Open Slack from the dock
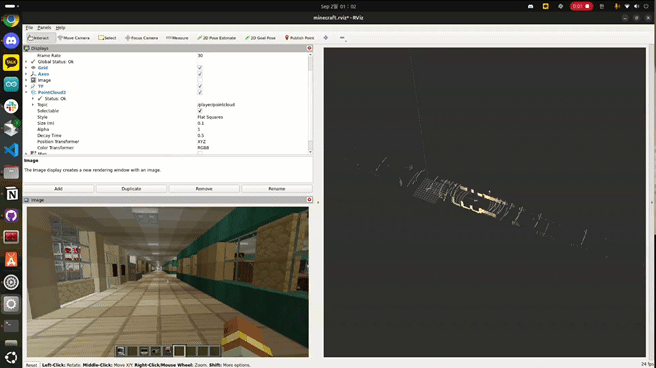Viewport: 656px width, 368px height. [x=11, y=106]
